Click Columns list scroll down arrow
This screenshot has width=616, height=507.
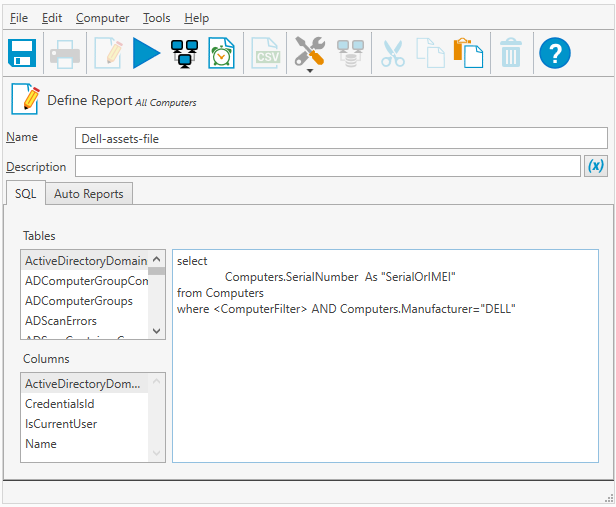pyautogui.click(x=156, y=453)
